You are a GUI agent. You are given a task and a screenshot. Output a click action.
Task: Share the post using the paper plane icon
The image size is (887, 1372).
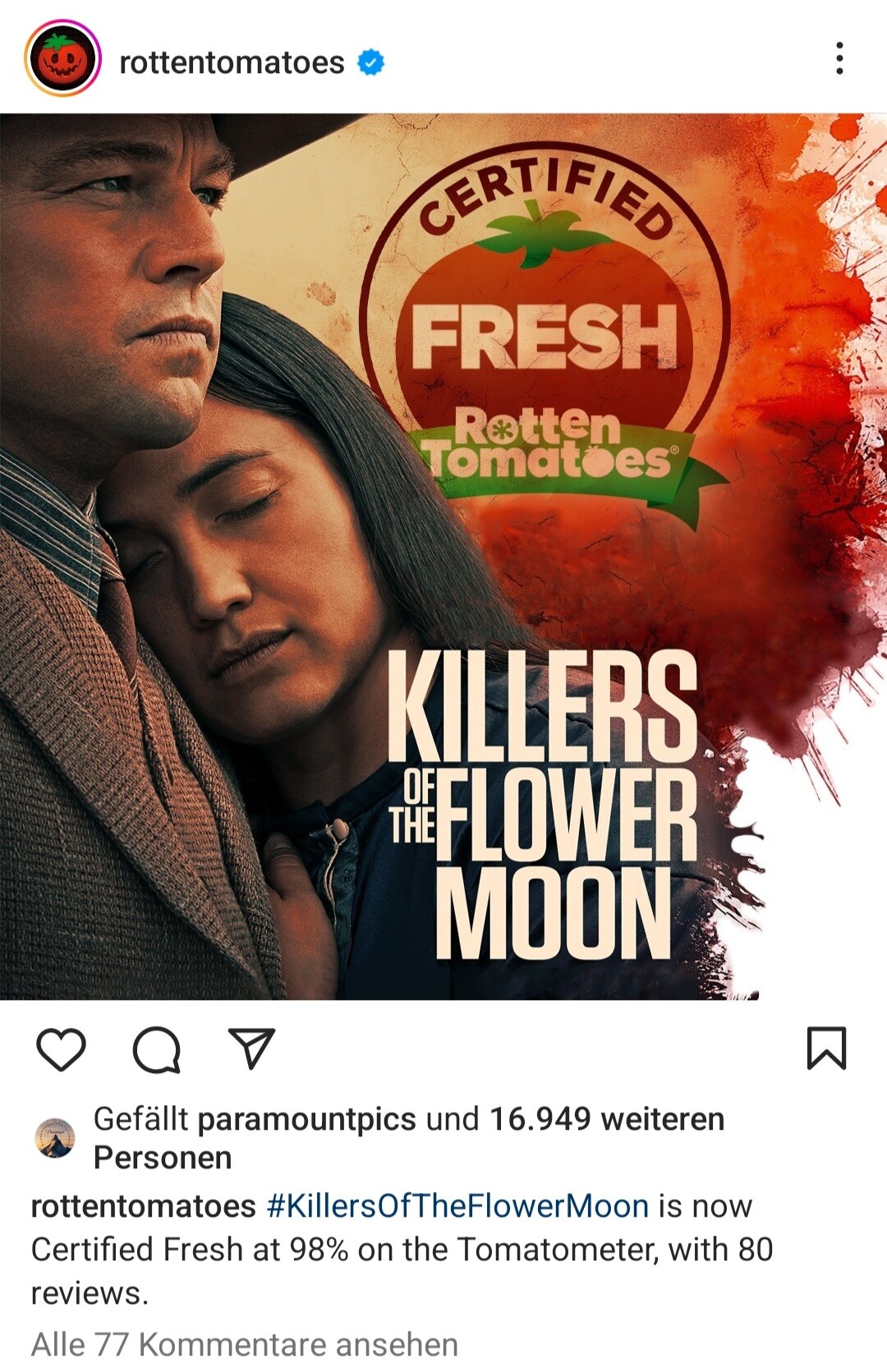click(251, 1049)
